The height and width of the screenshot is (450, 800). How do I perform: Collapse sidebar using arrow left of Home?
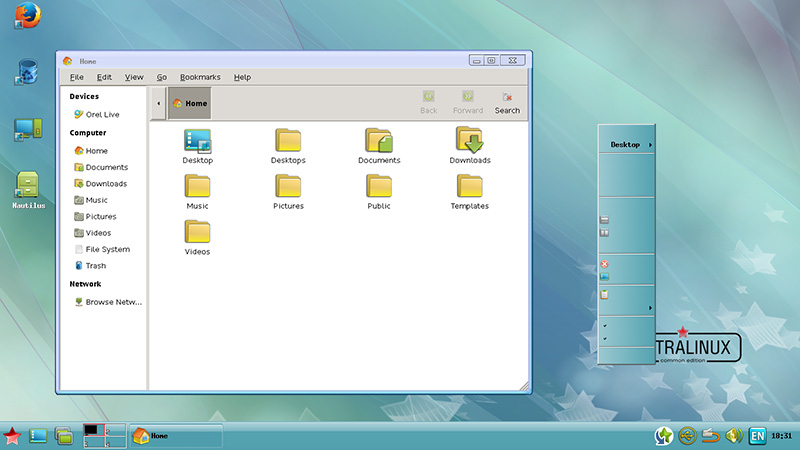pyautogui.click(x=158, y=103)
